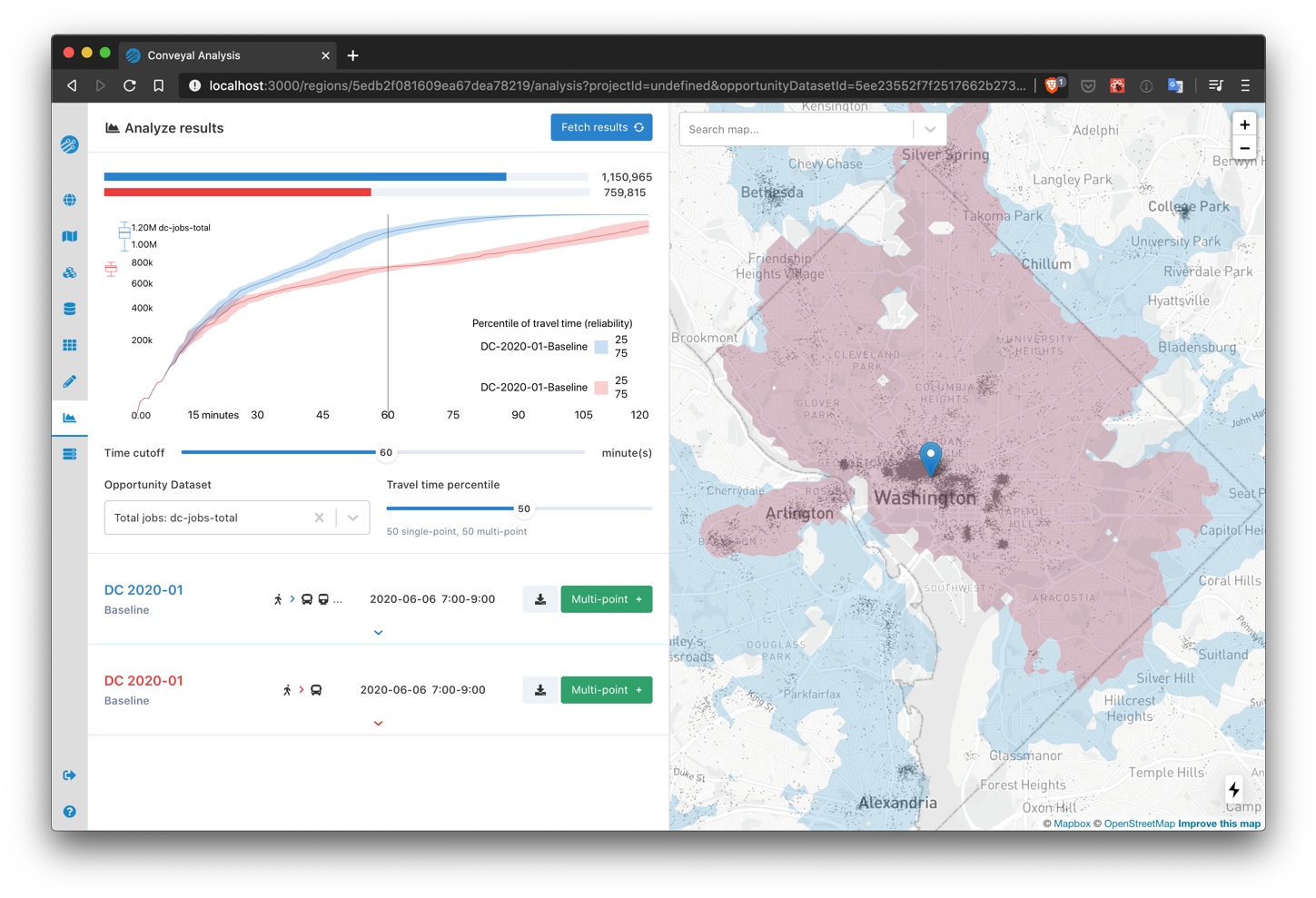This screenshot has width=1316, height=898.
Task: Open the regions globe icon in sidebar
Action: click(x=69, y=200)
